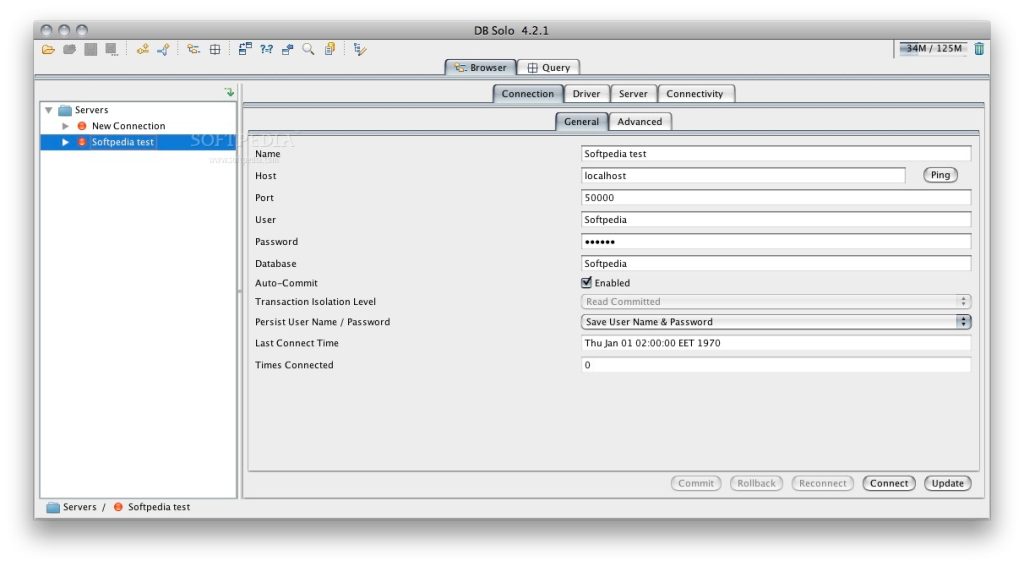Click the Connect button
The image size is (1024, 566).
click(888, 483)
